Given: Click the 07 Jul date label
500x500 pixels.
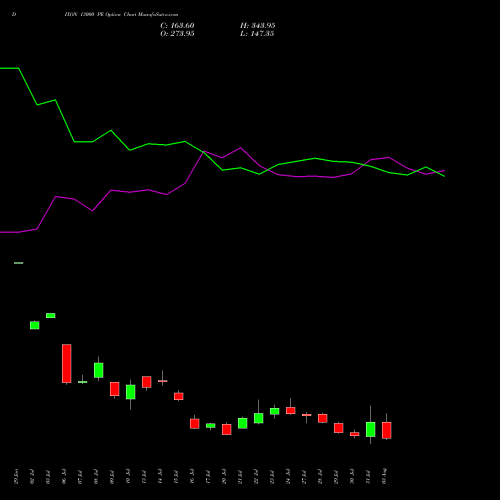Looking at the screenshot, I should (80, 476).
